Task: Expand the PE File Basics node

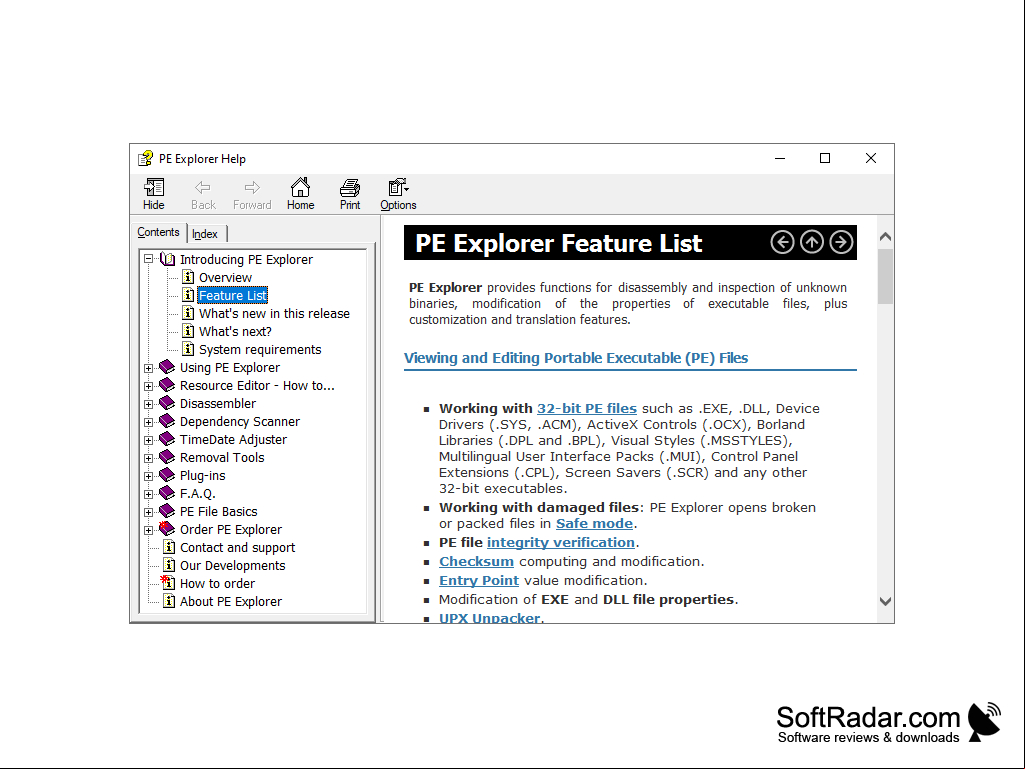Action: pyautogui.click(x=148, y=512)
